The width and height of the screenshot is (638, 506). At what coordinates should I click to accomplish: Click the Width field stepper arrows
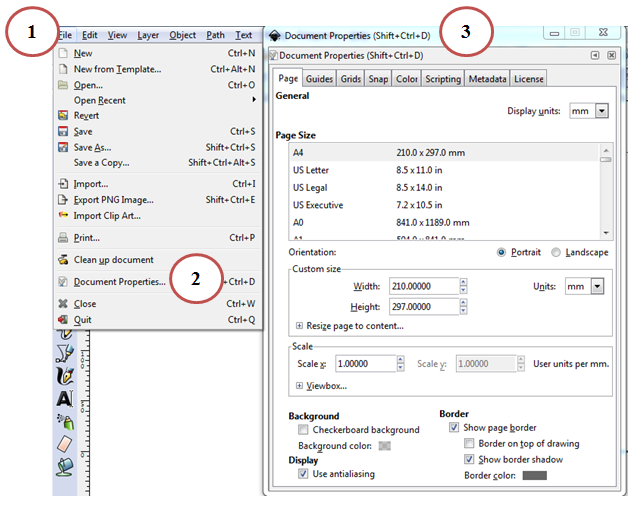pyautogui.click(x=463, y=286)
